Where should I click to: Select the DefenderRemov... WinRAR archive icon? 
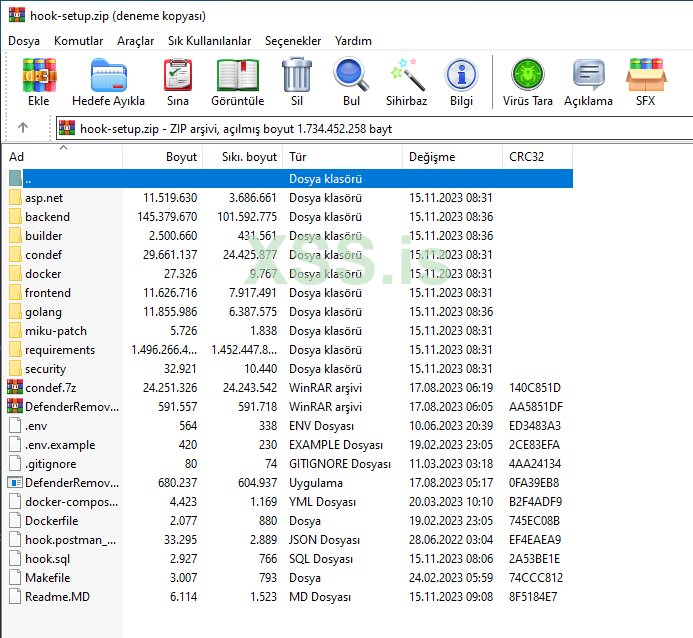15,406
